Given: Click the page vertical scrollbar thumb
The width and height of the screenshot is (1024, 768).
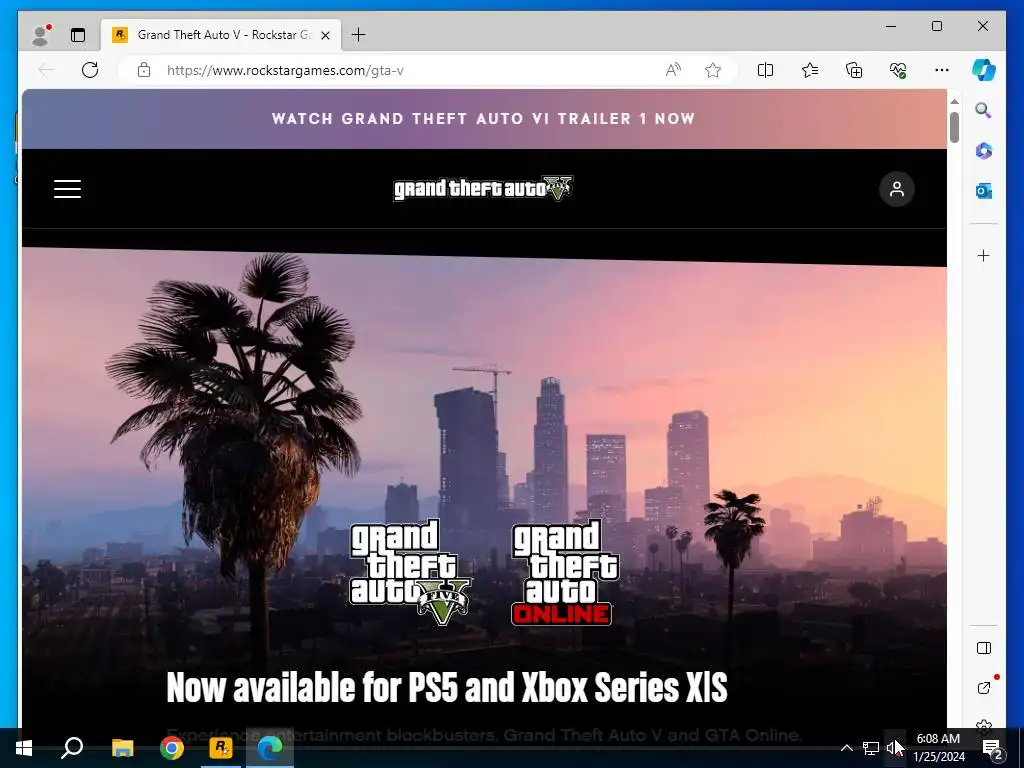Looking at the screenshot, I should coord(954,127).
